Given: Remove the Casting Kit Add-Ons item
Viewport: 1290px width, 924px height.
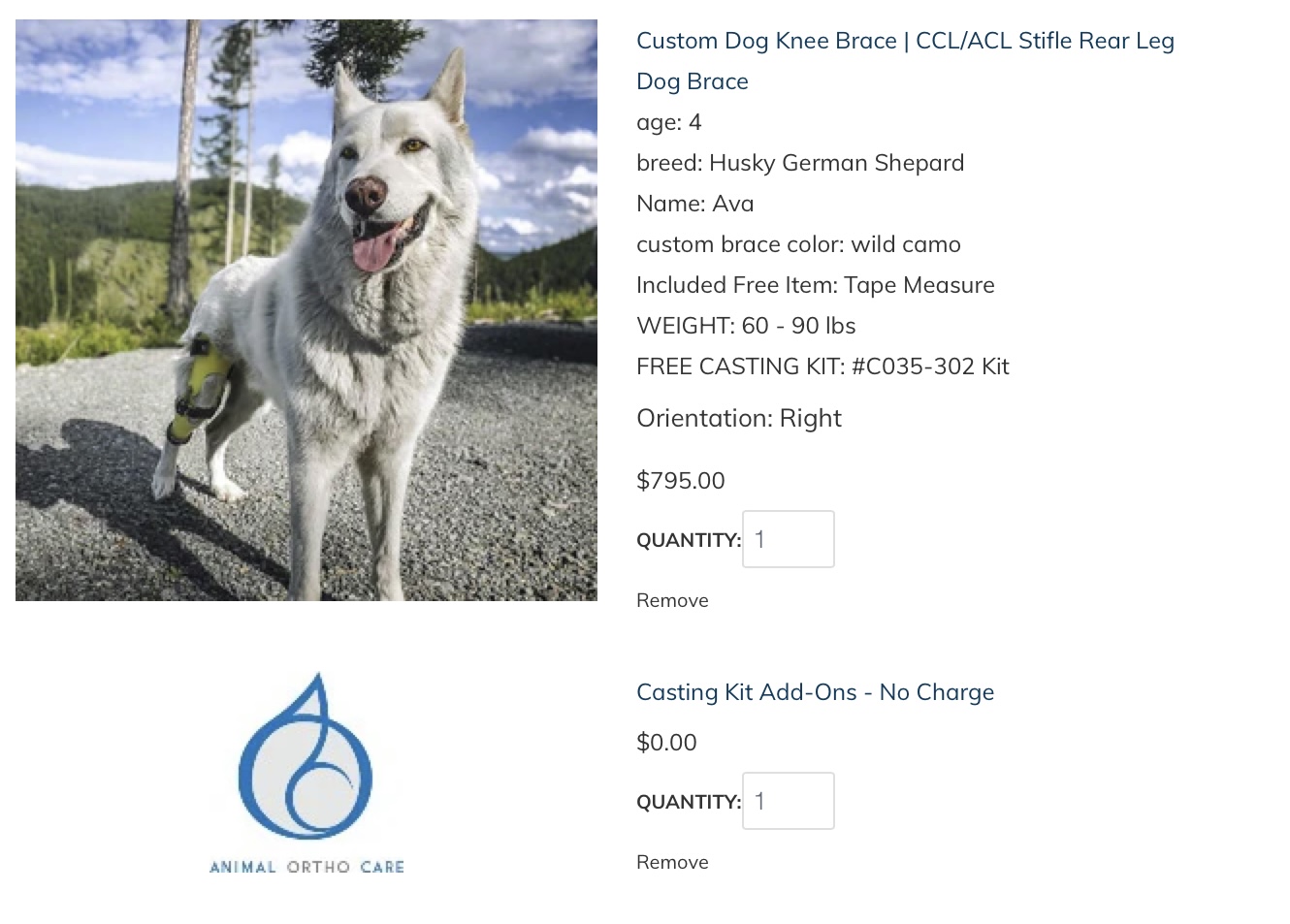Looking at the screenshot, I should coord(672,862).
